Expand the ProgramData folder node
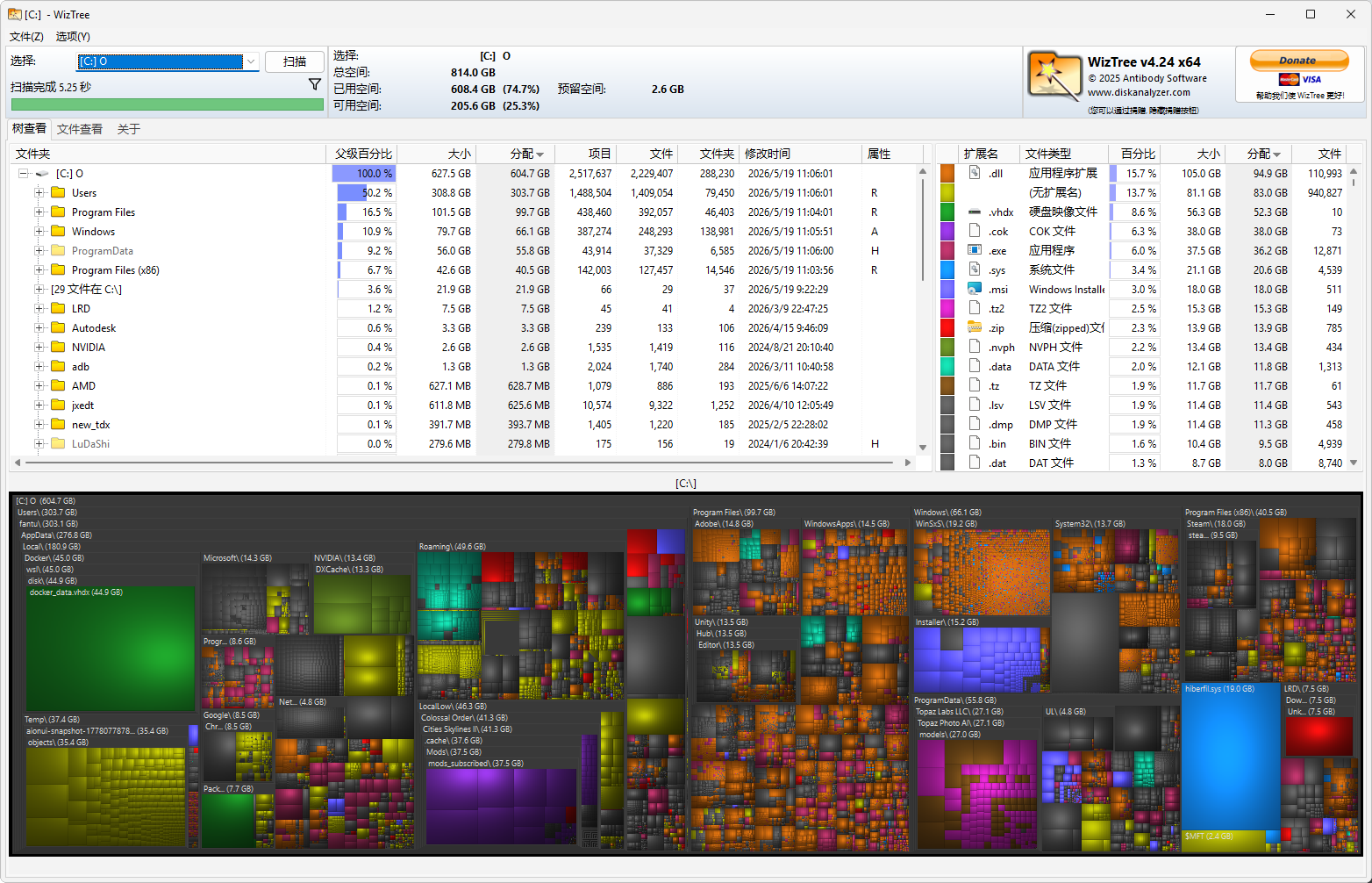 tap(39, 250)
